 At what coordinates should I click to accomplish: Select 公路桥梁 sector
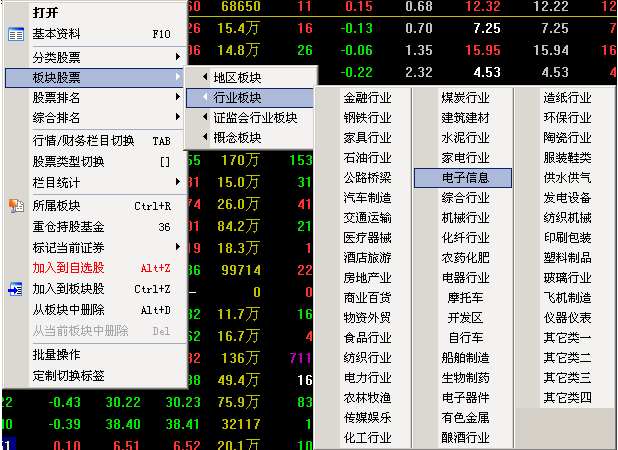tap(367, 178)
